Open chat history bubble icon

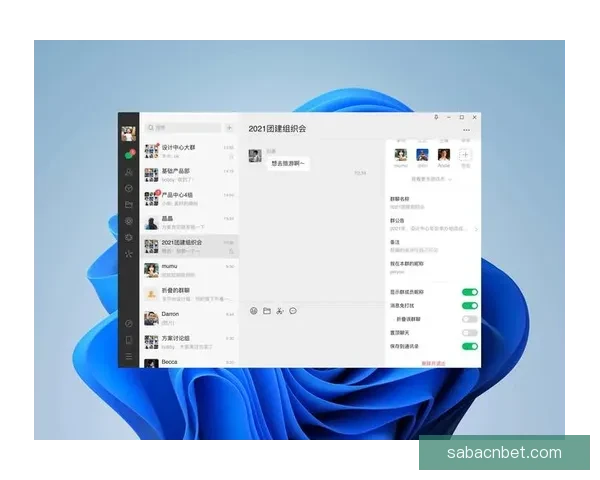pos(294,311)
